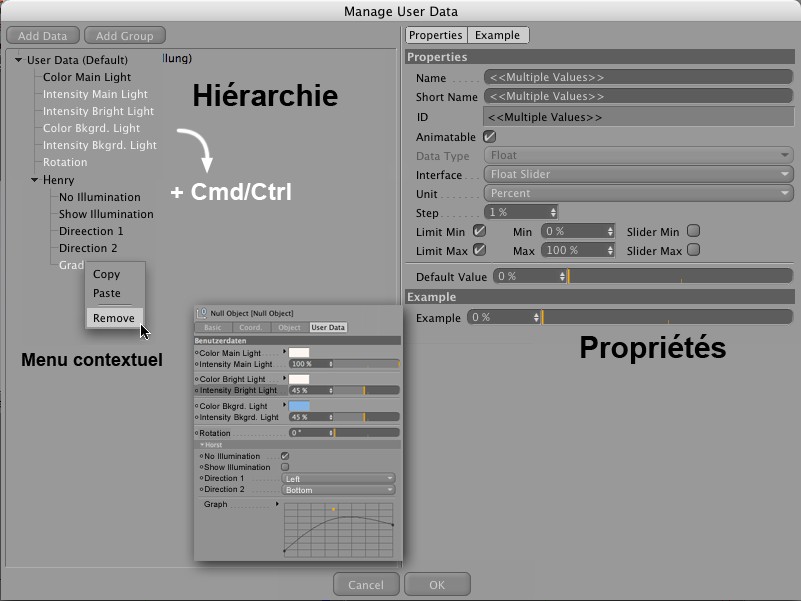Toggle the Animatable checkbox

pyautogui.click(x=489, y=136)
